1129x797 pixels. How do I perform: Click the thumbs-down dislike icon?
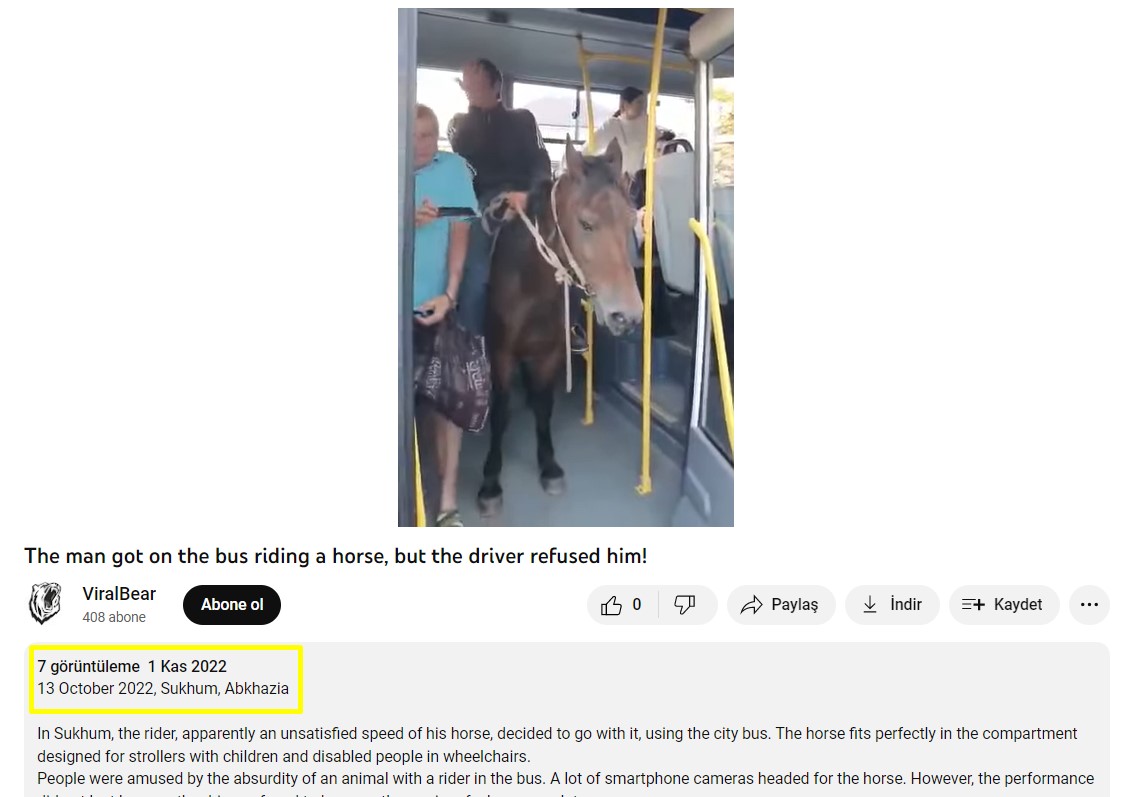point(685,605)
